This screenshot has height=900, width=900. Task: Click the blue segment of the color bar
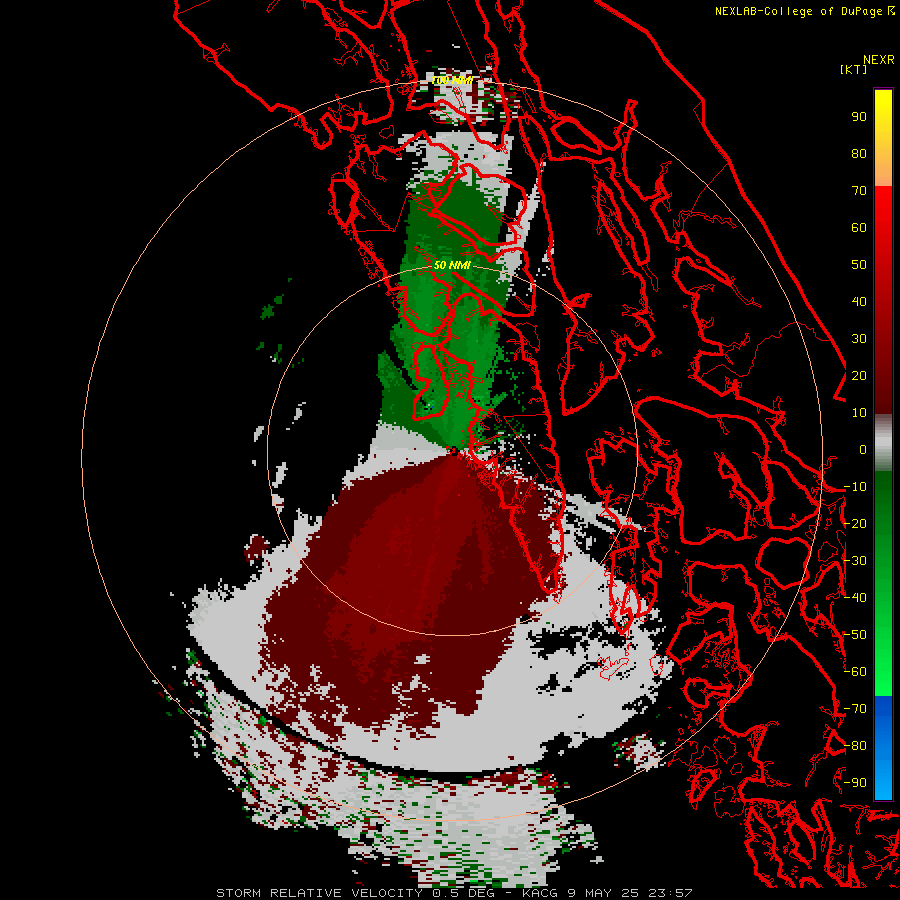click(883, 747)
